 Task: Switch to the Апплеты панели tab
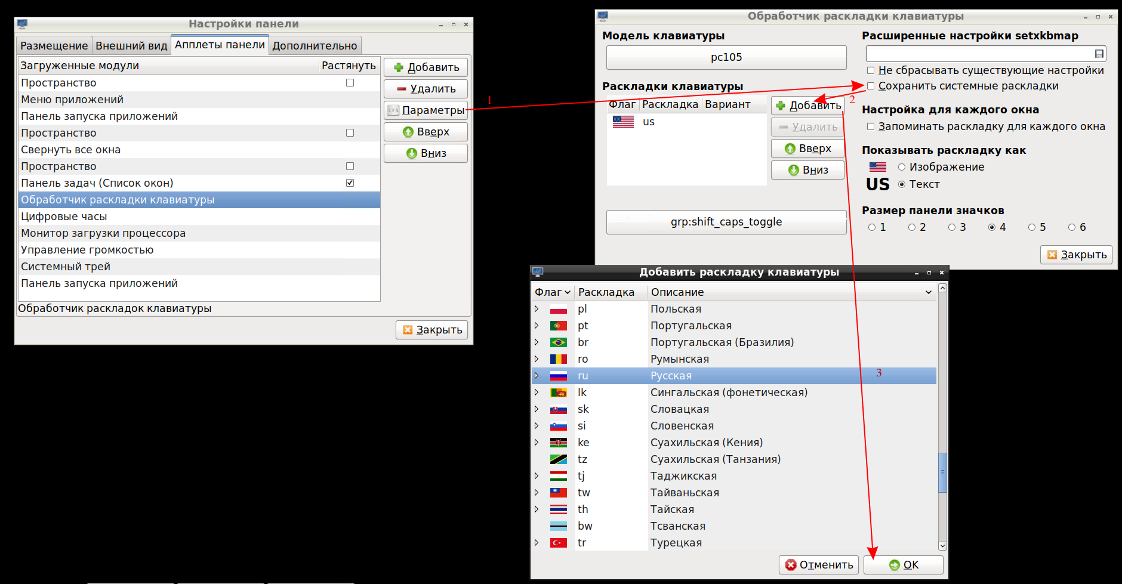(x=220, y=44)
